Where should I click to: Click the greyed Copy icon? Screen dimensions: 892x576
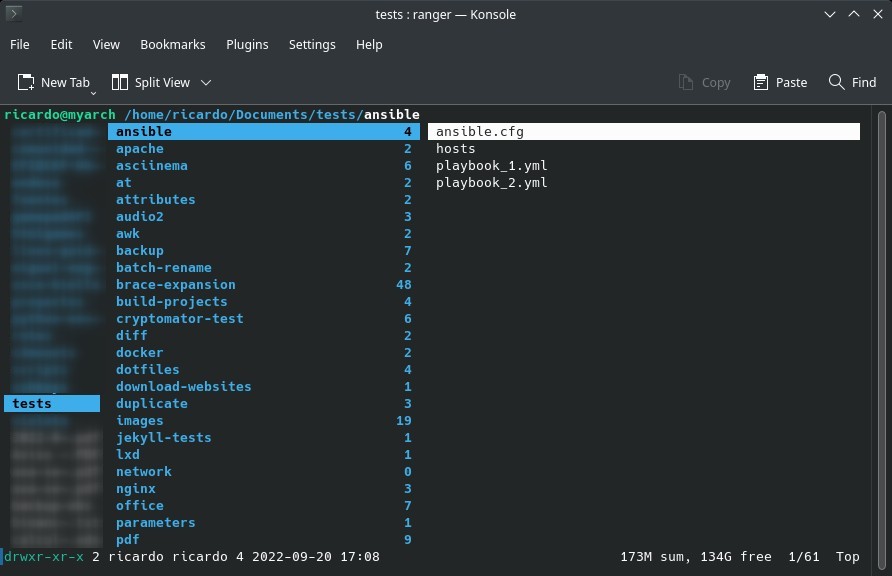pos(685,82)
